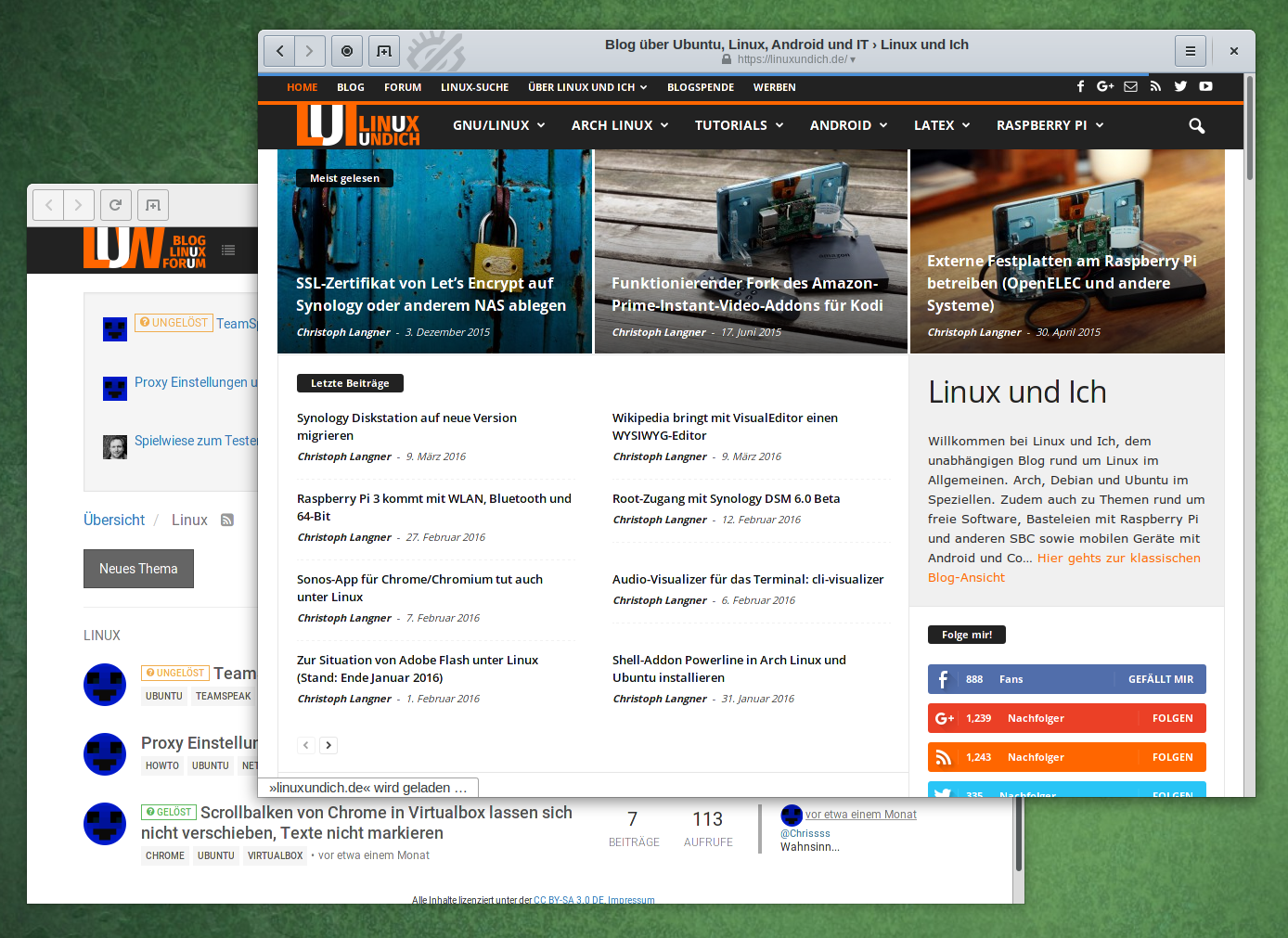Expand Über Linux und Ich top menu

coord(587,87)
